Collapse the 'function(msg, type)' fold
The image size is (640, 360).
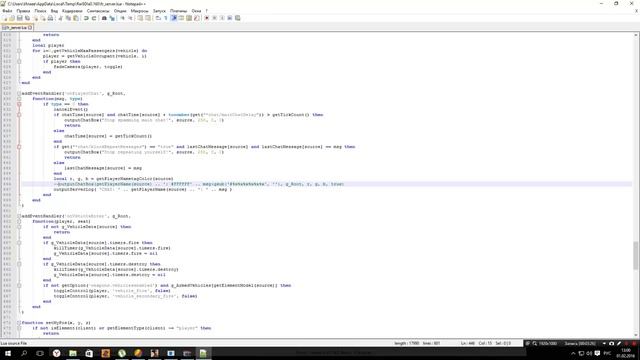(x=19, y=99)
